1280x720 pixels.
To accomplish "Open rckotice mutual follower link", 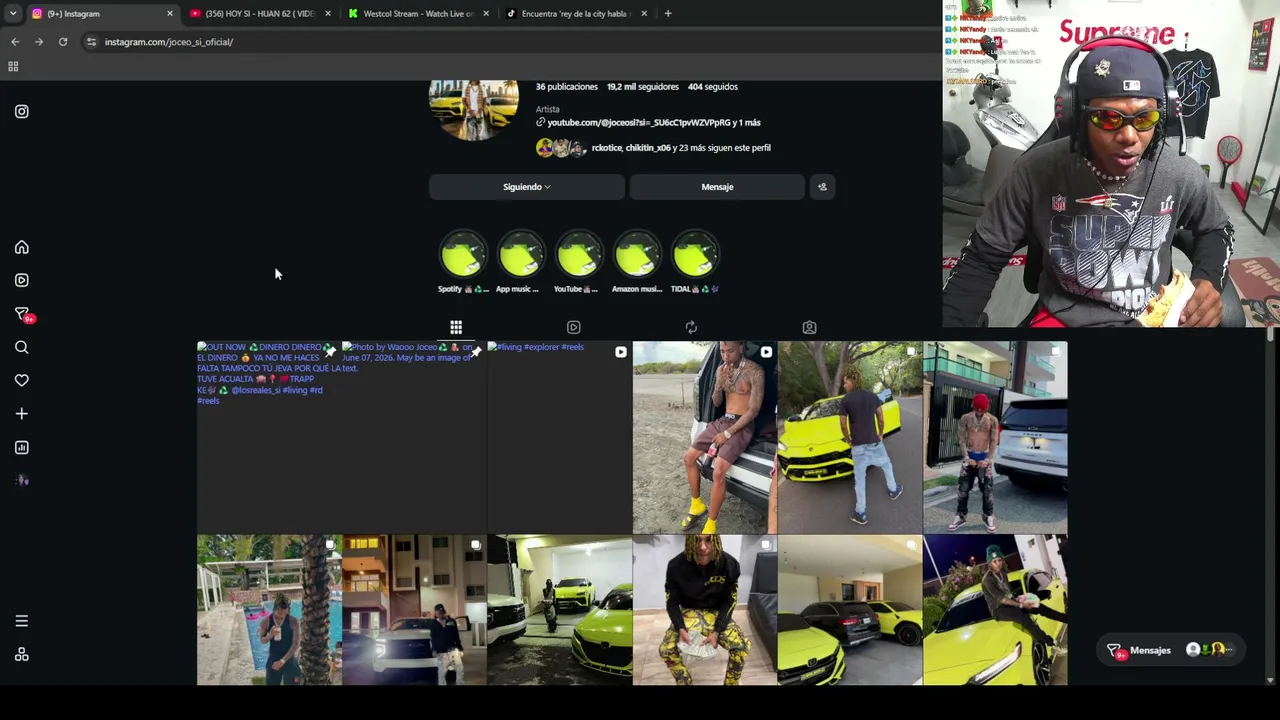I will 606,148.
